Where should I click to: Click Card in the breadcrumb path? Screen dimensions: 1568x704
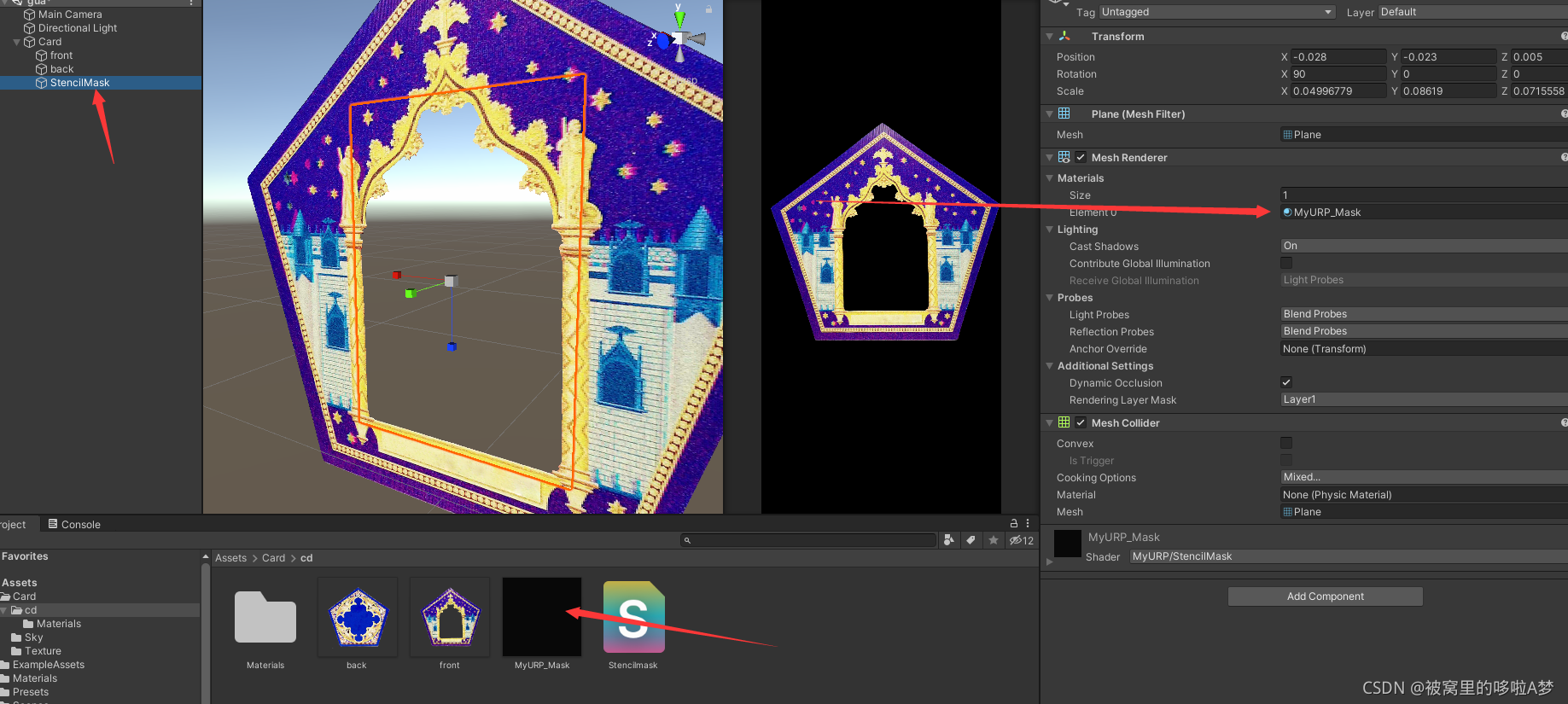(x=273, y=558)
